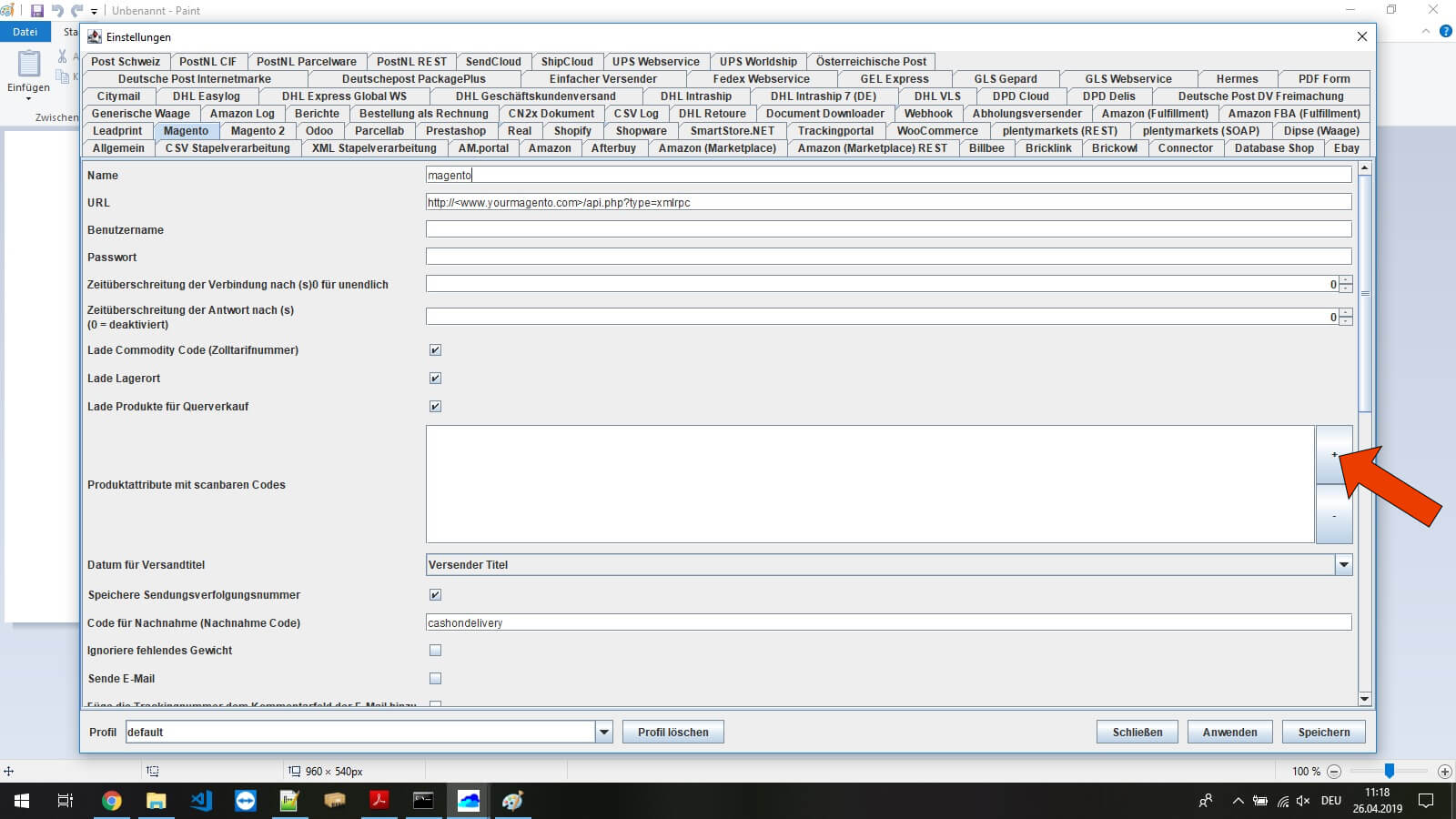
Task: Enable the Sende E-Mail checkbox
Action: [435, 679]
